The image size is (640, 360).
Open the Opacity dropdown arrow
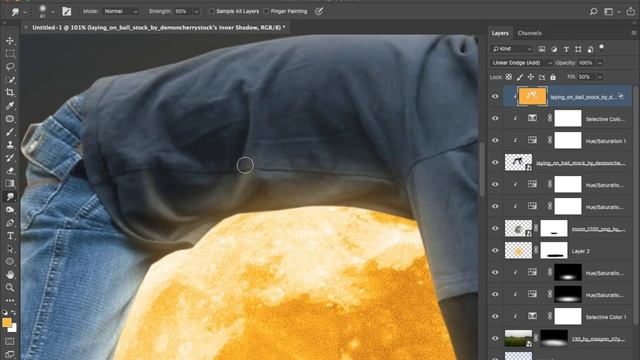(600, 63)
